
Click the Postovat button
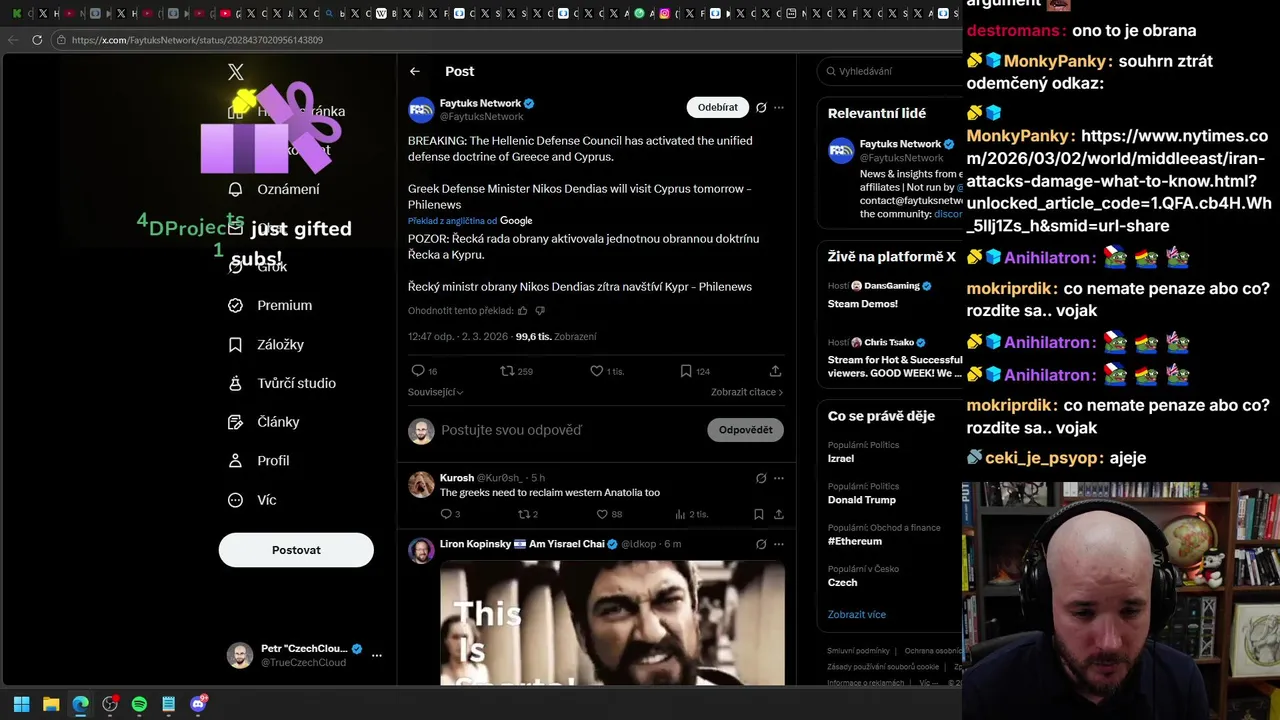[x=296, y=550]
